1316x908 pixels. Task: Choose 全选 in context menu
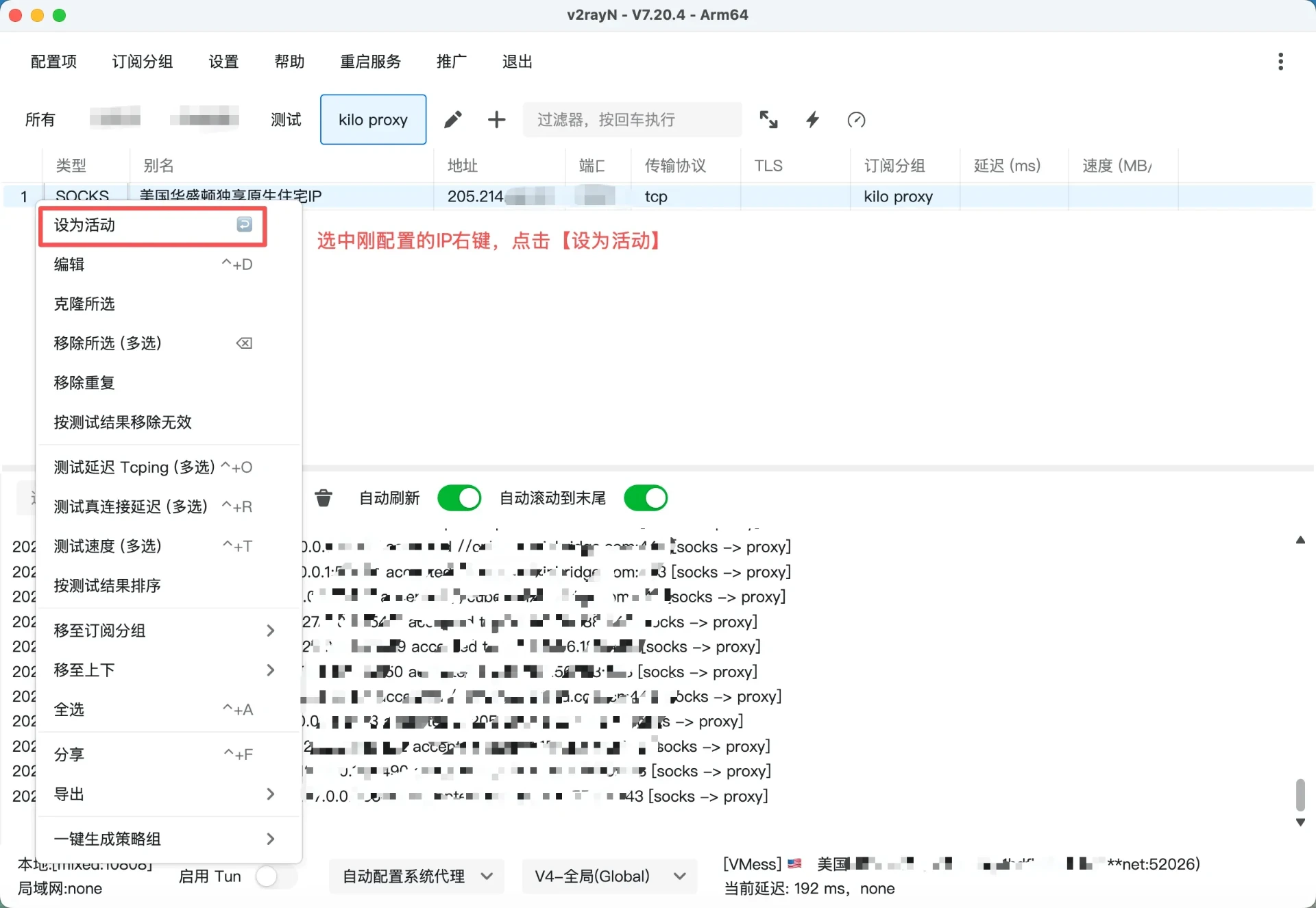tap(169, 709)
